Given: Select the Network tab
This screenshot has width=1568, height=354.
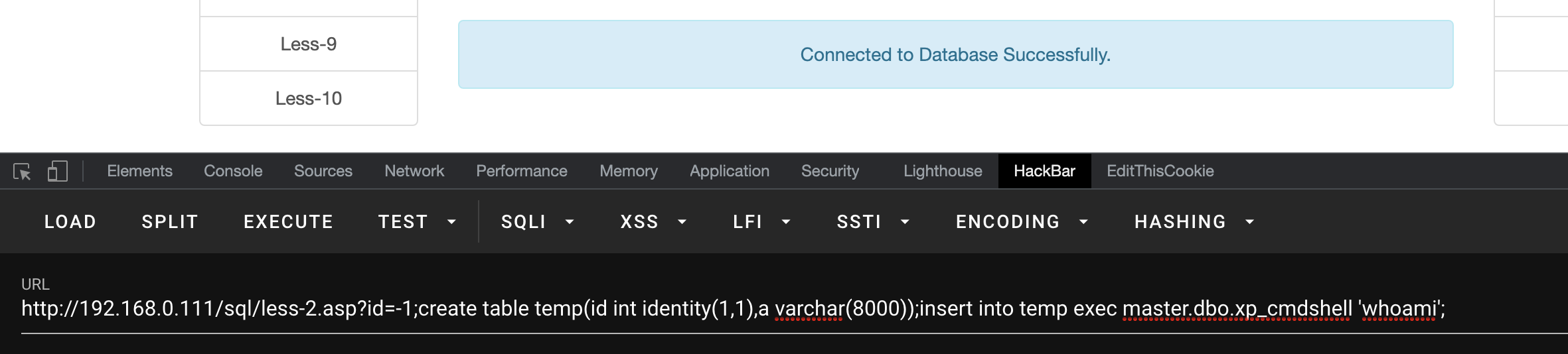Looking at the screenshot, I should click(414, 171).
